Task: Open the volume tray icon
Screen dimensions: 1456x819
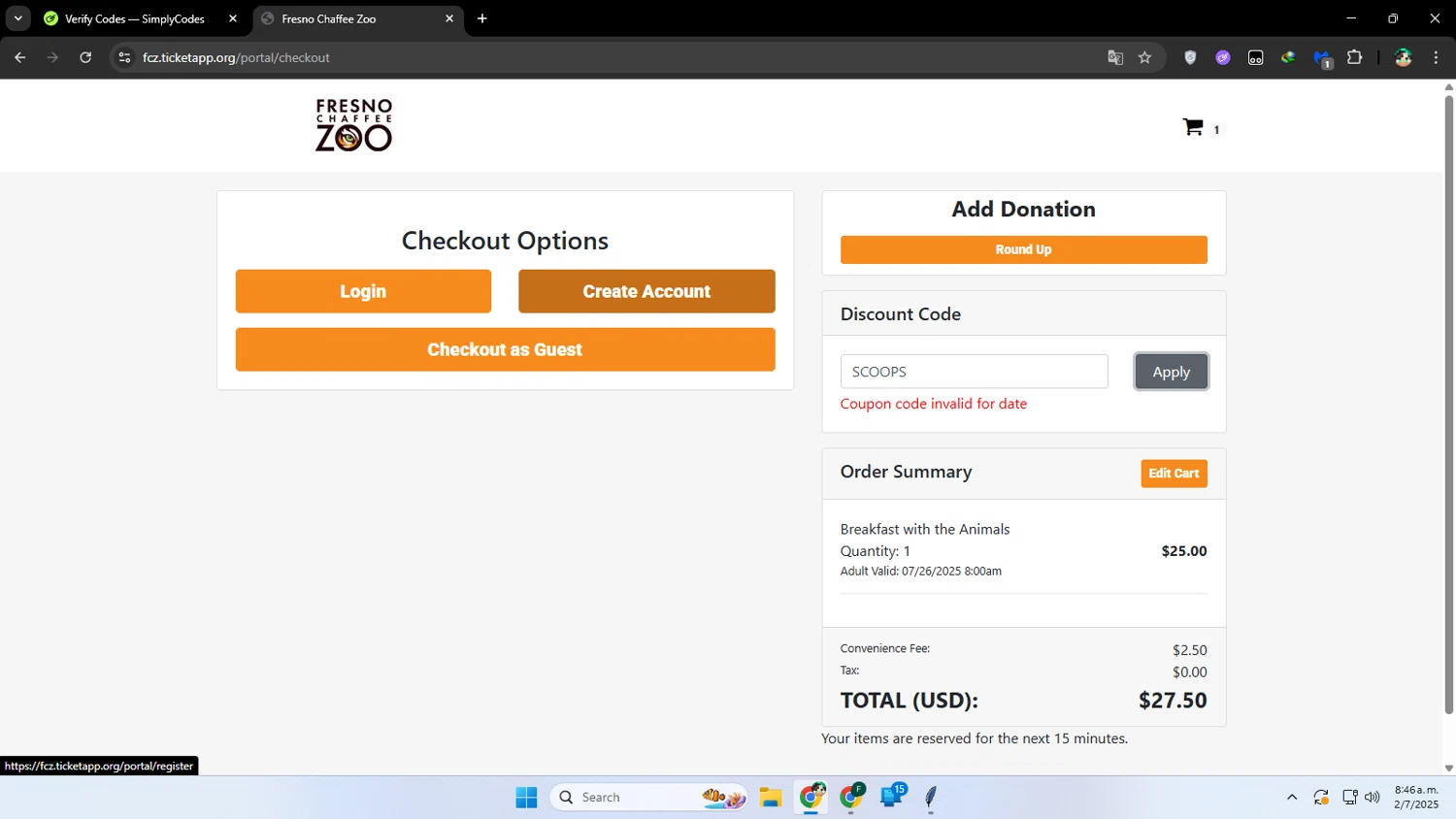Action: [1373, 798]
